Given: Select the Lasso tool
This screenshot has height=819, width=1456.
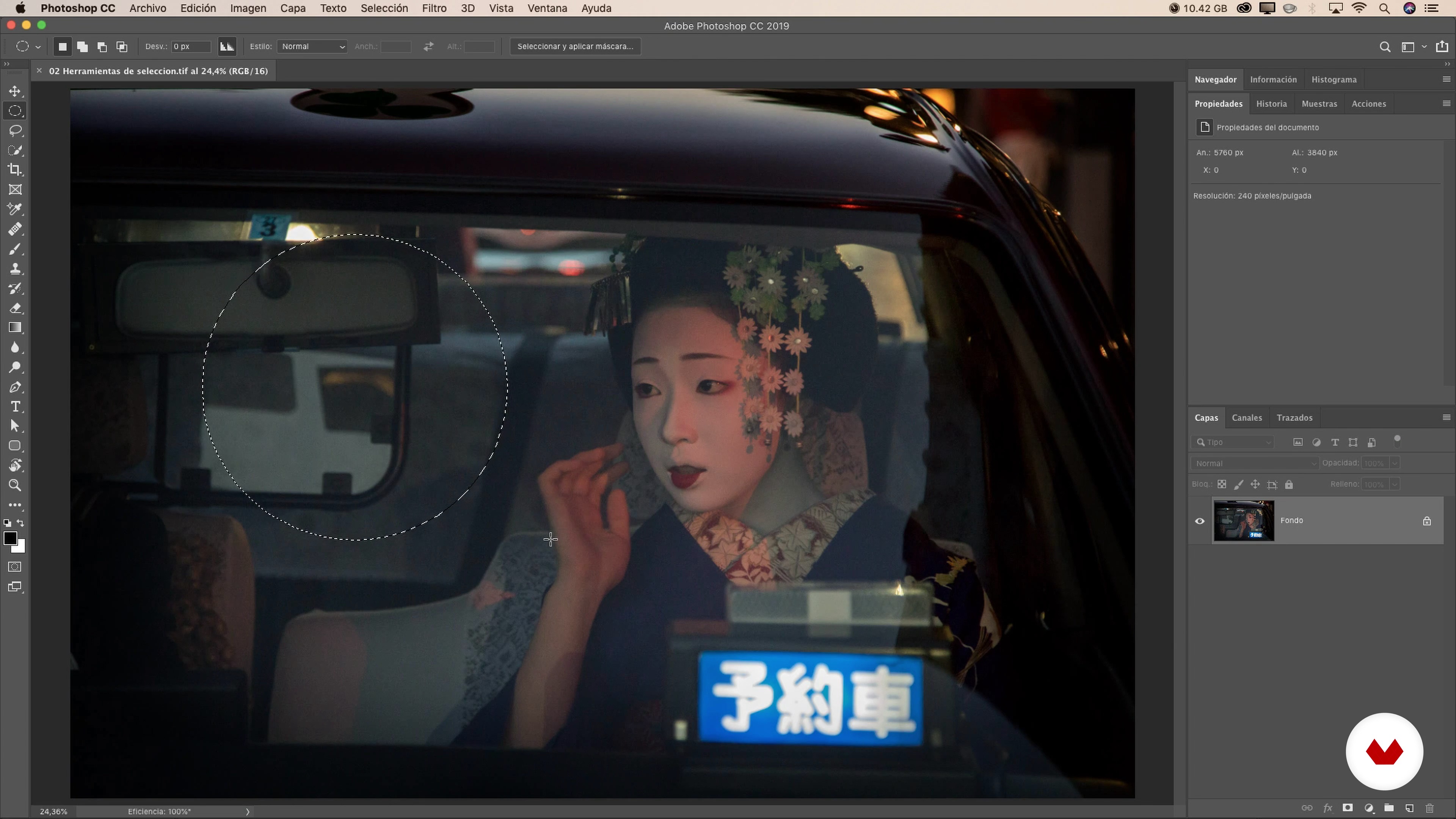Looking at the screenshot, I should [x=15, y=130].
